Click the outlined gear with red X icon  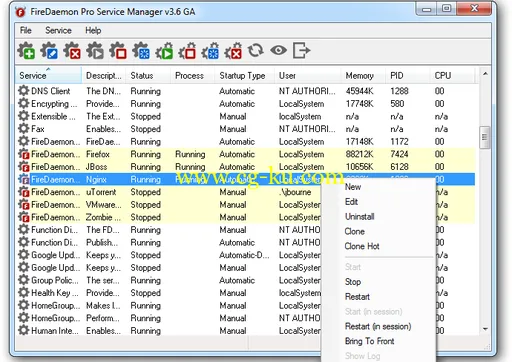click(x=233, y=51)
